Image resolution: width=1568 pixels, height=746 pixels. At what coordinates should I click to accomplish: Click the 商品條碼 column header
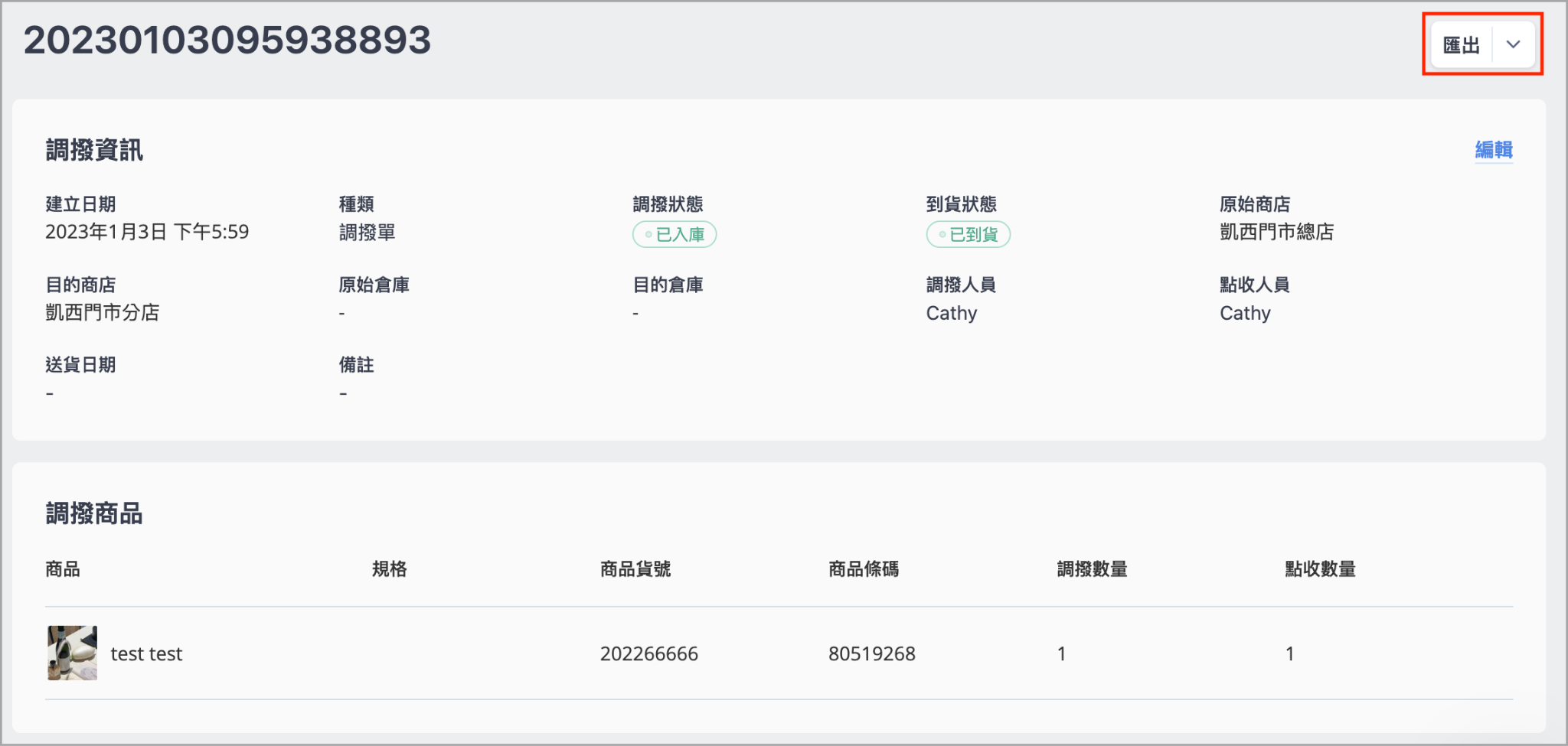coord(864,569)
